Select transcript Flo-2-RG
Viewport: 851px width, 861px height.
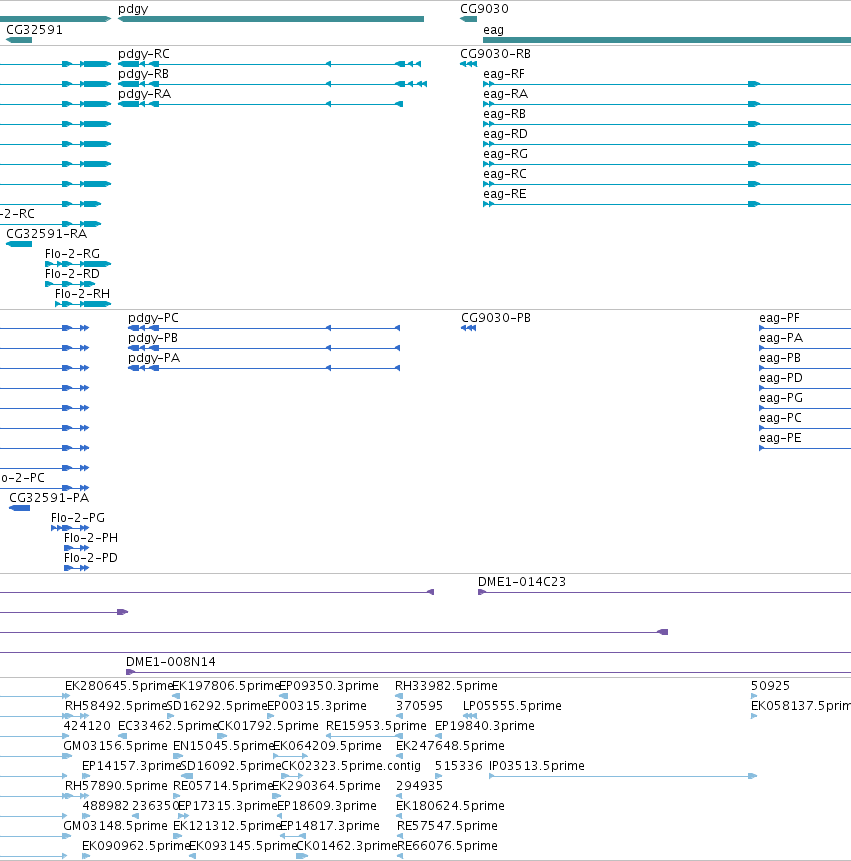[x=78, y=264]
